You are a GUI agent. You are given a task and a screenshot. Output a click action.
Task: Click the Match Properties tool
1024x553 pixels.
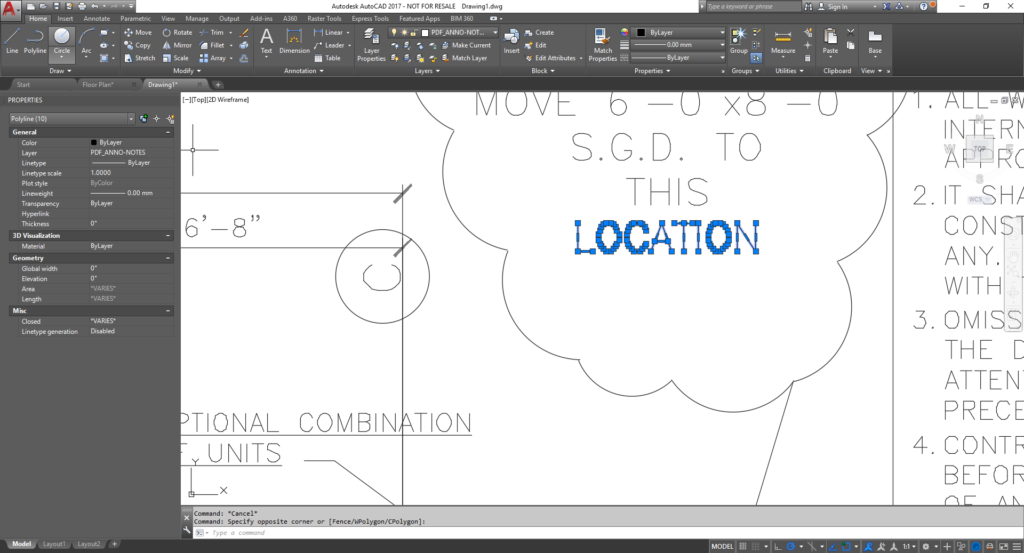(602, 44)
